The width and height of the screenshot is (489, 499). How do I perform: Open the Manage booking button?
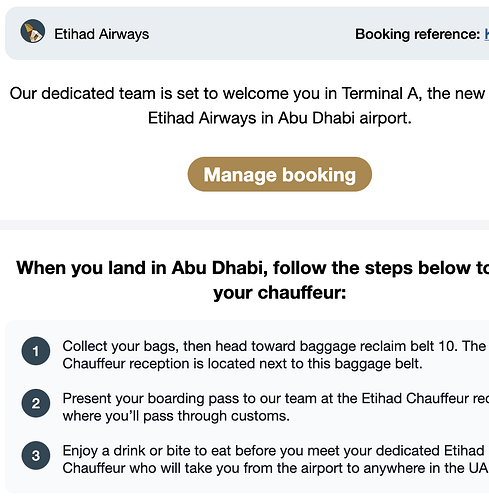point(280,174)
